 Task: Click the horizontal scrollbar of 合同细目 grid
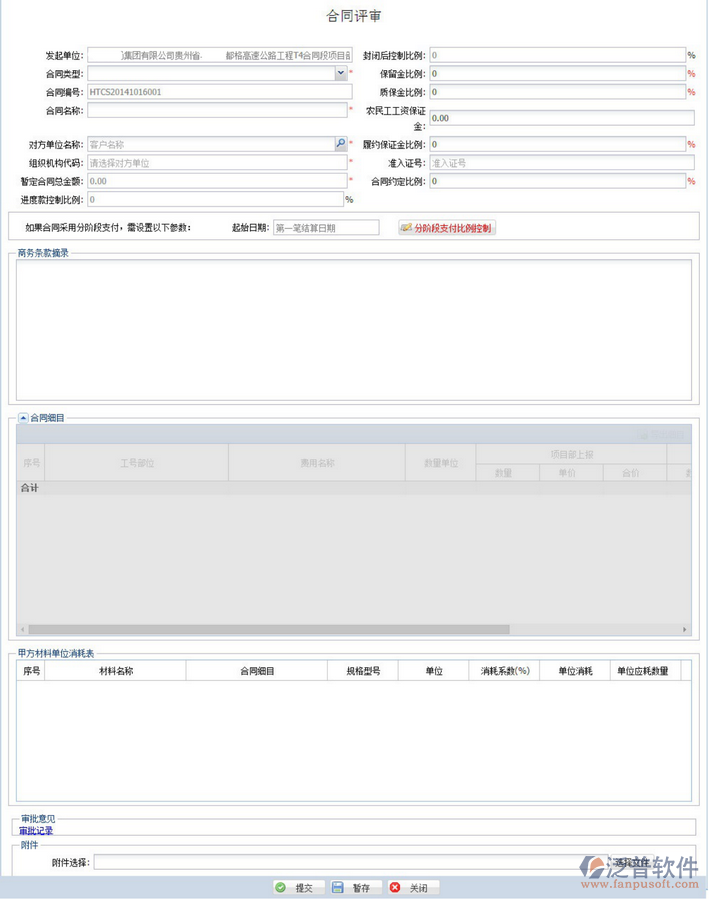[x=265, y=629]
